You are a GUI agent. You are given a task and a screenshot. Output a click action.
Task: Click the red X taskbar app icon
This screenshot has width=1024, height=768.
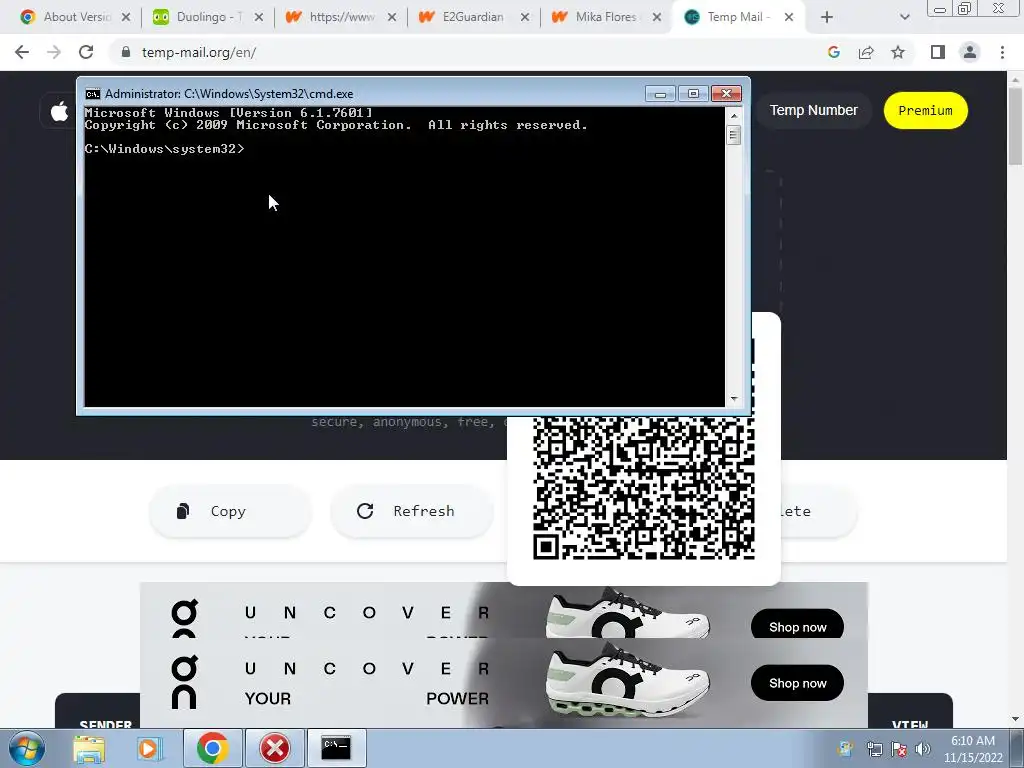(x=275, y=748)
